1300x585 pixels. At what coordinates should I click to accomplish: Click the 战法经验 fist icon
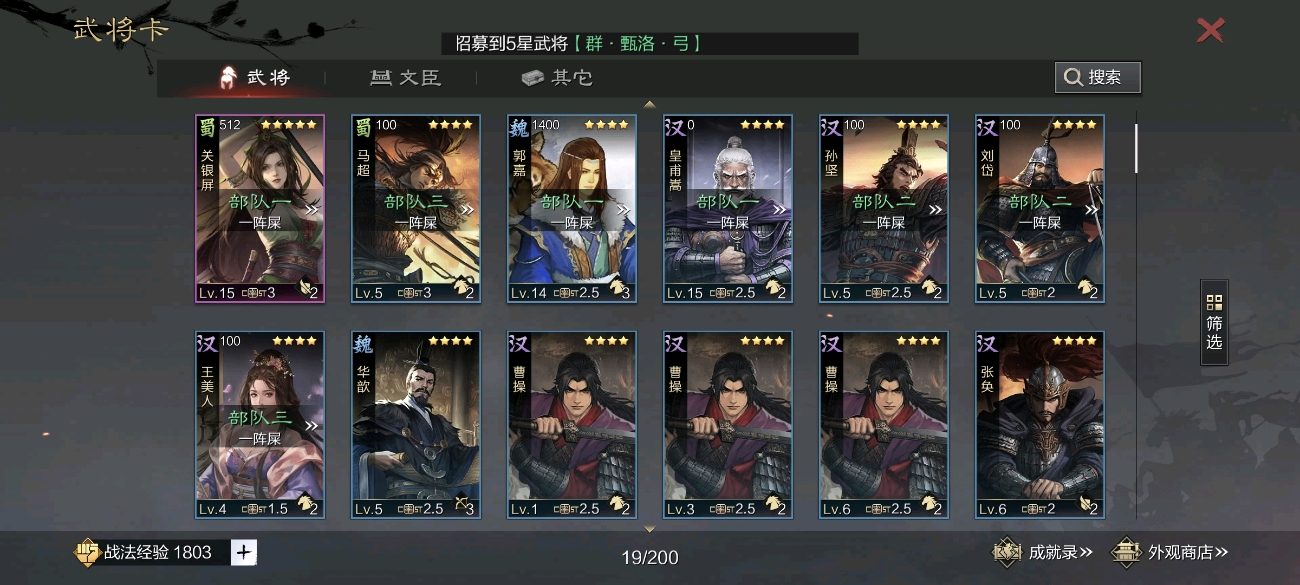[x=86, y=552]
